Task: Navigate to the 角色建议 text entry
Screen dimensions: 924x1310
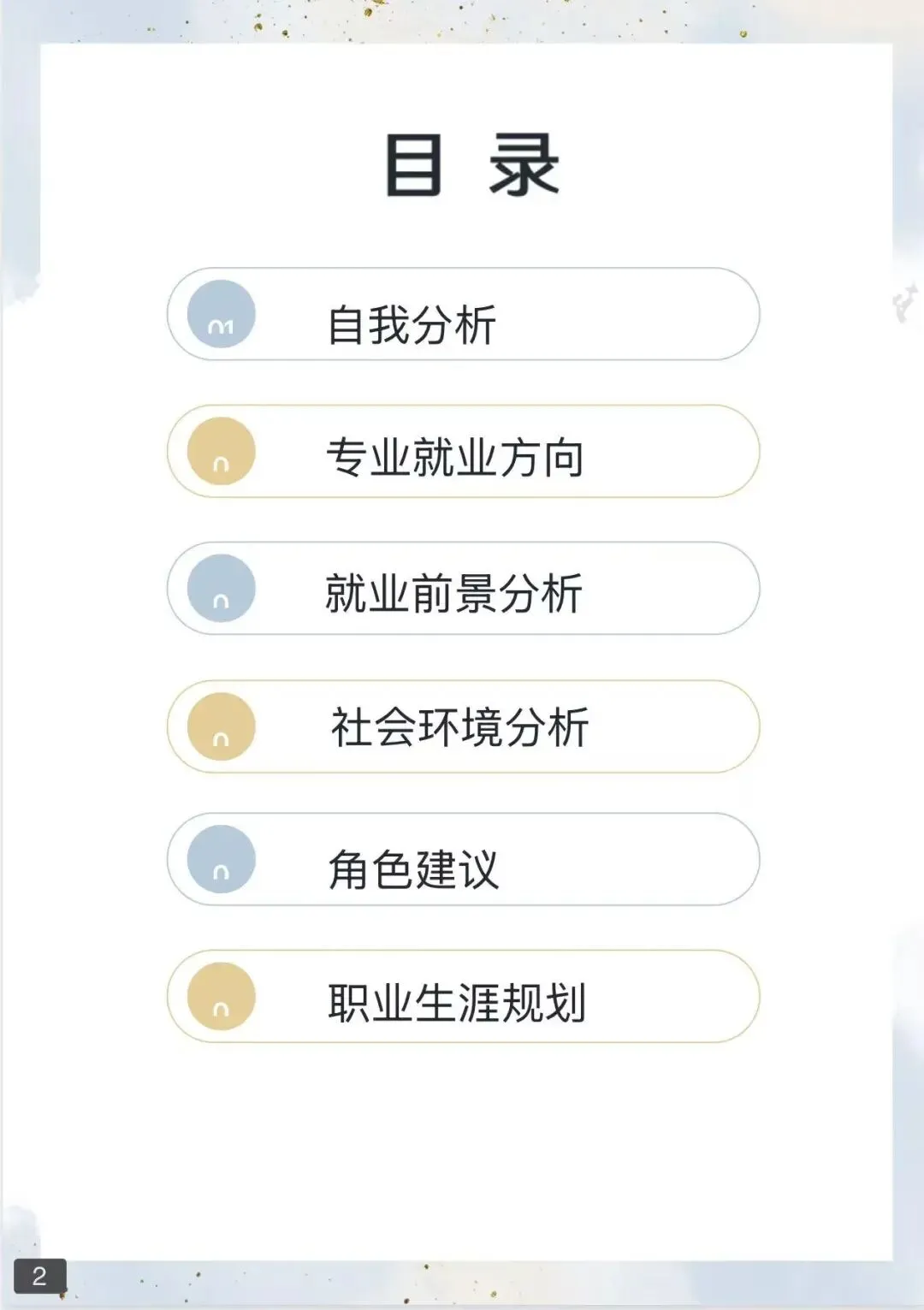Action: (x=413, y=869)
